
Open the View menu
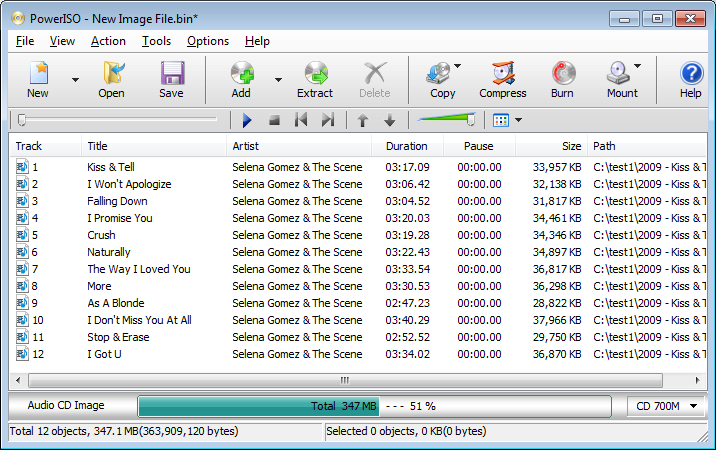[x=62, y=41]
